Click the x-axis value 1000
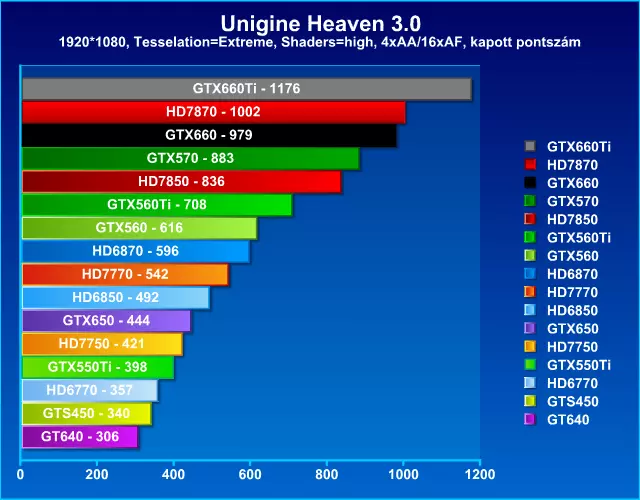 [403, 475]
